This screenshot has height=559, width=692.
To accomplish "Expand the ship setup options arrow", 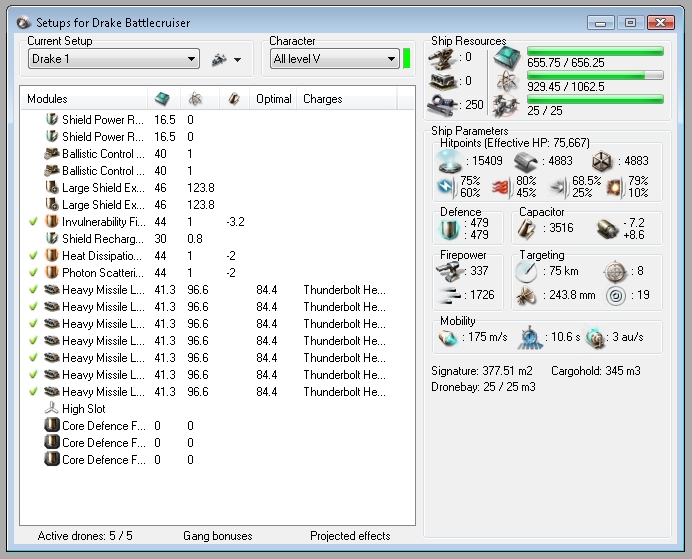I will (237, 60).
